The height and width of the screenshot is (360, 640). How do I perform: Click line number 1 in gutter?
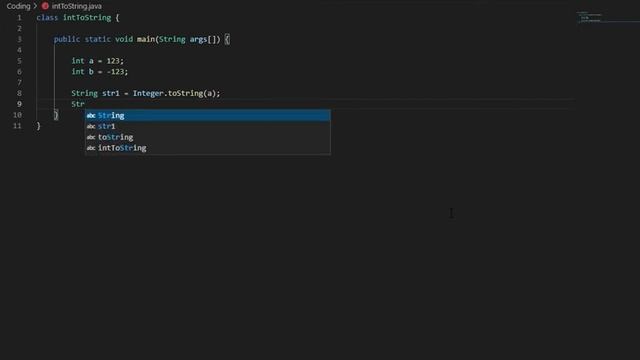pyautogui.click(x=19, y=18)
